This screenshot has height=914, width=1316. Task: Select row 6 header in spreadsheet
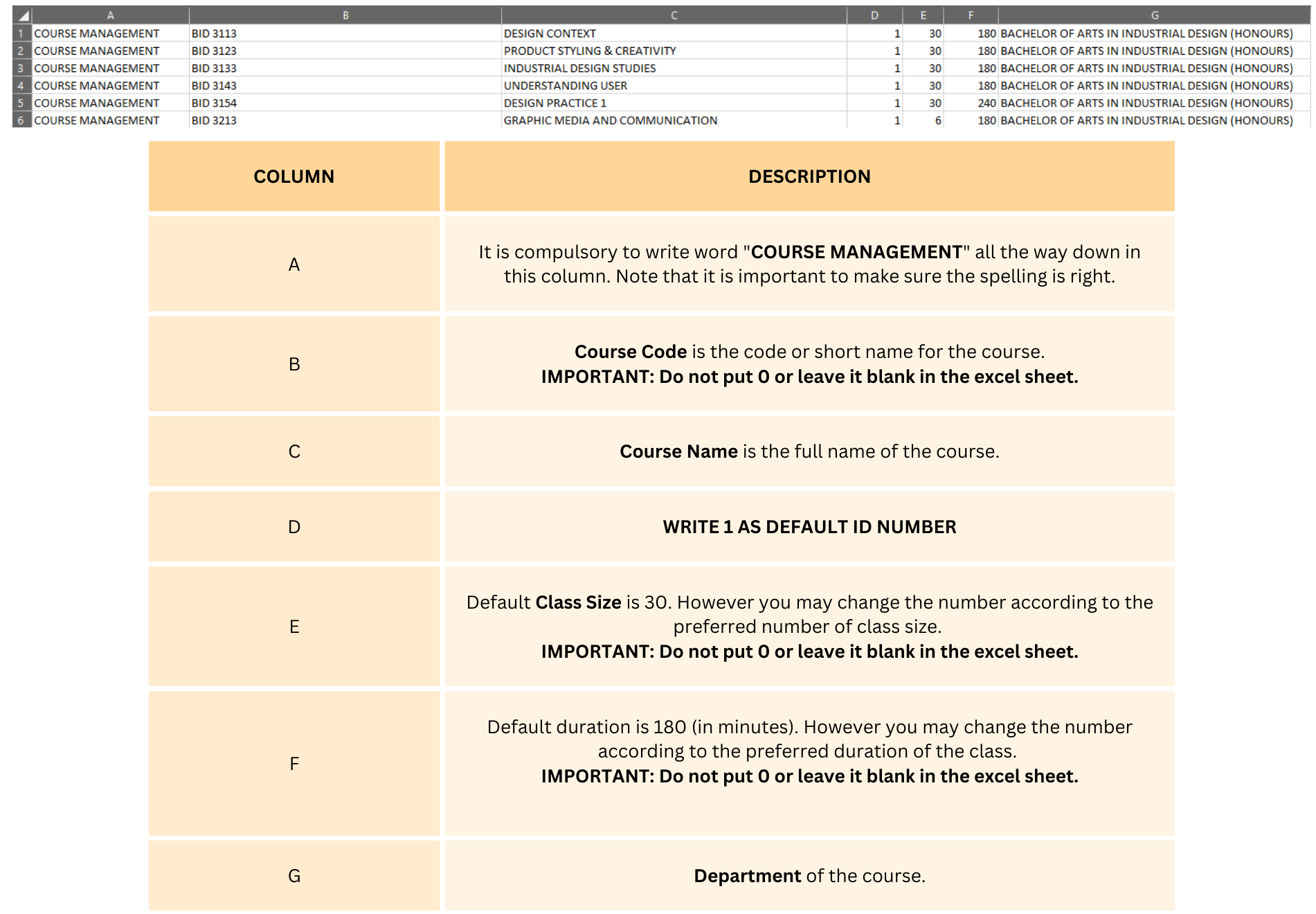[x=21, y=120]
